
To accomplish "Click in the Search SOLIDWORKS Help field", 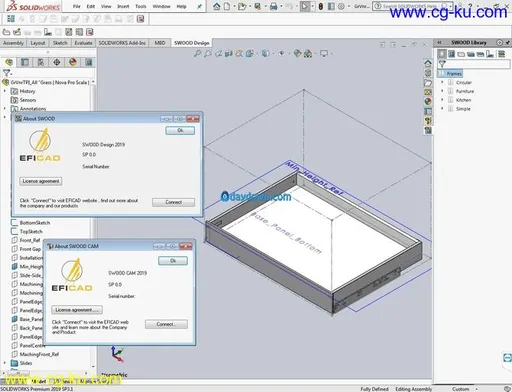I will (411, 6).
